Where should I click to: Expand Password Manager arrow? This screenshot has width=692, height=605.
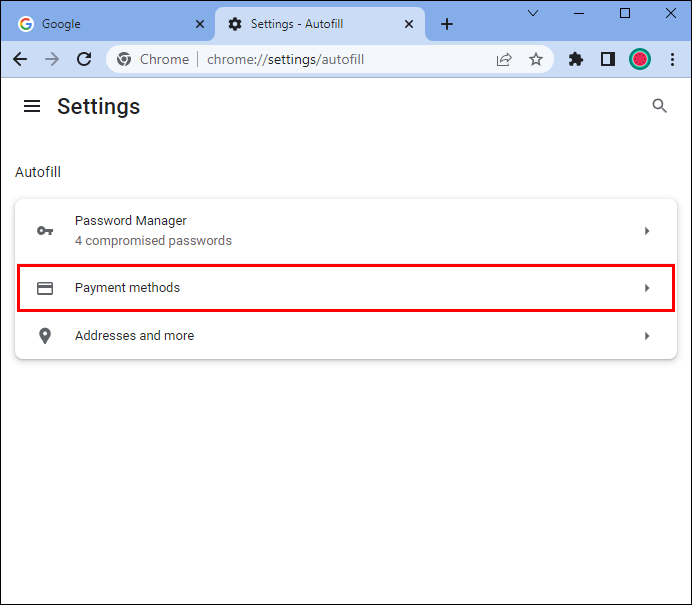(x=647, y=231)
